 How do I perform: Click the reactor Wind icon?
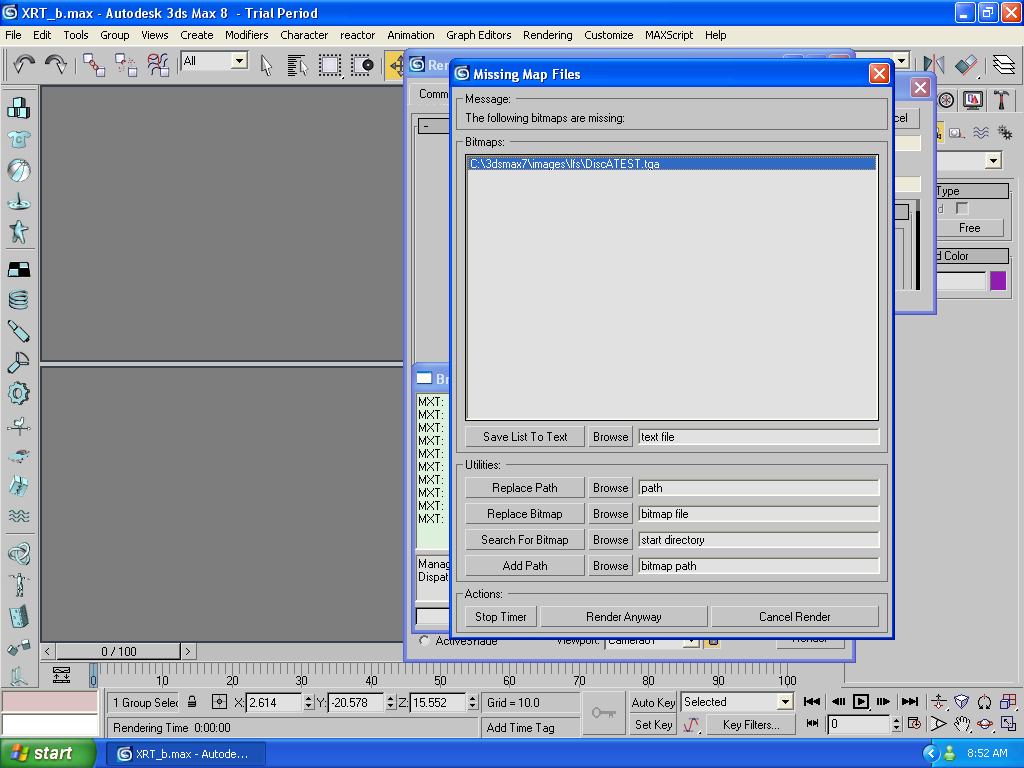(18, 426)
